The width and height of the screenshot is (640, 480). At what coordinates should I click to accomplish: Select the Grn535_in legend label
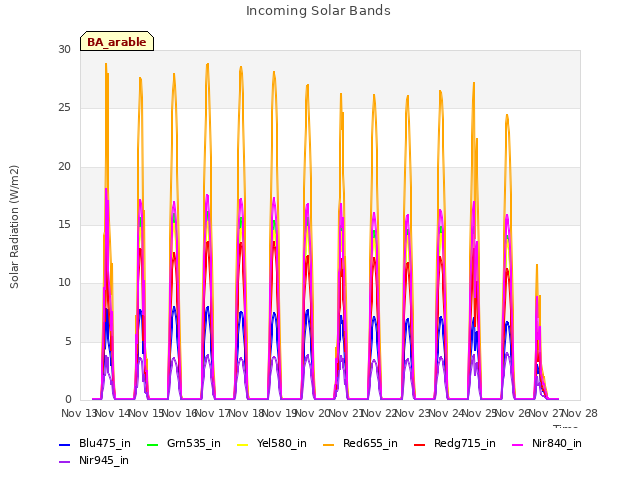[x=194, y=444]
